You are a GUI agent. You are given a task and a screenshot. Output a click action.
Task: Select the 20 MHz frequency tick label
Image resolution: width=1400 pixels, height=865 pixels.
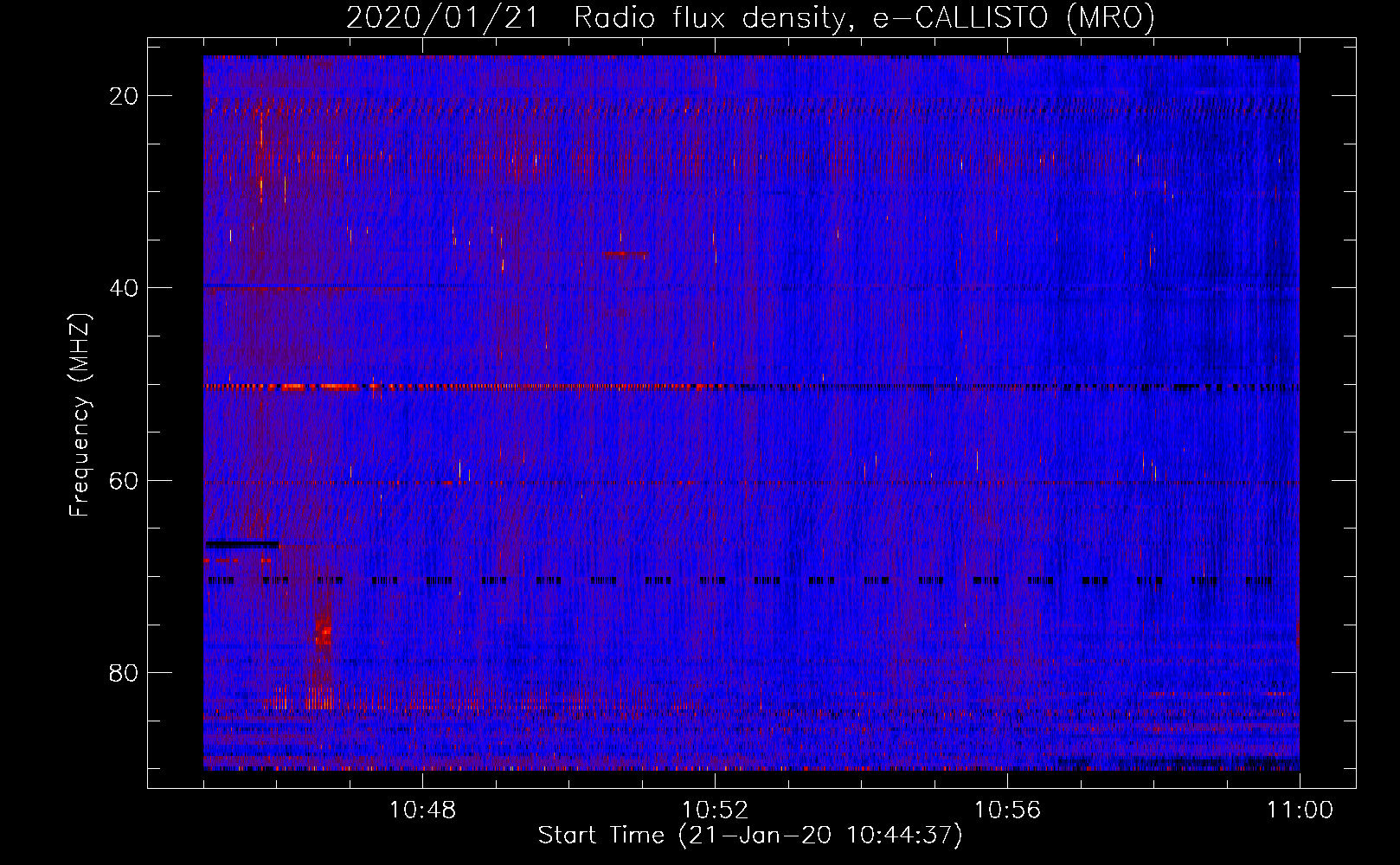pos(124,96)
